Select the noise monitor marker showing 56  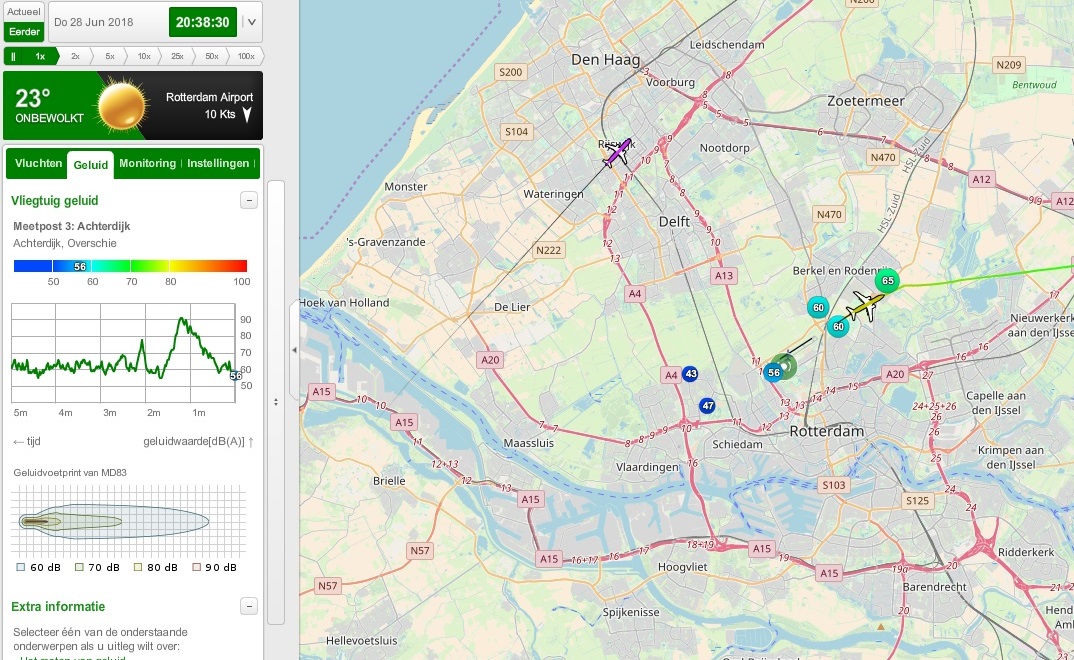773,372
